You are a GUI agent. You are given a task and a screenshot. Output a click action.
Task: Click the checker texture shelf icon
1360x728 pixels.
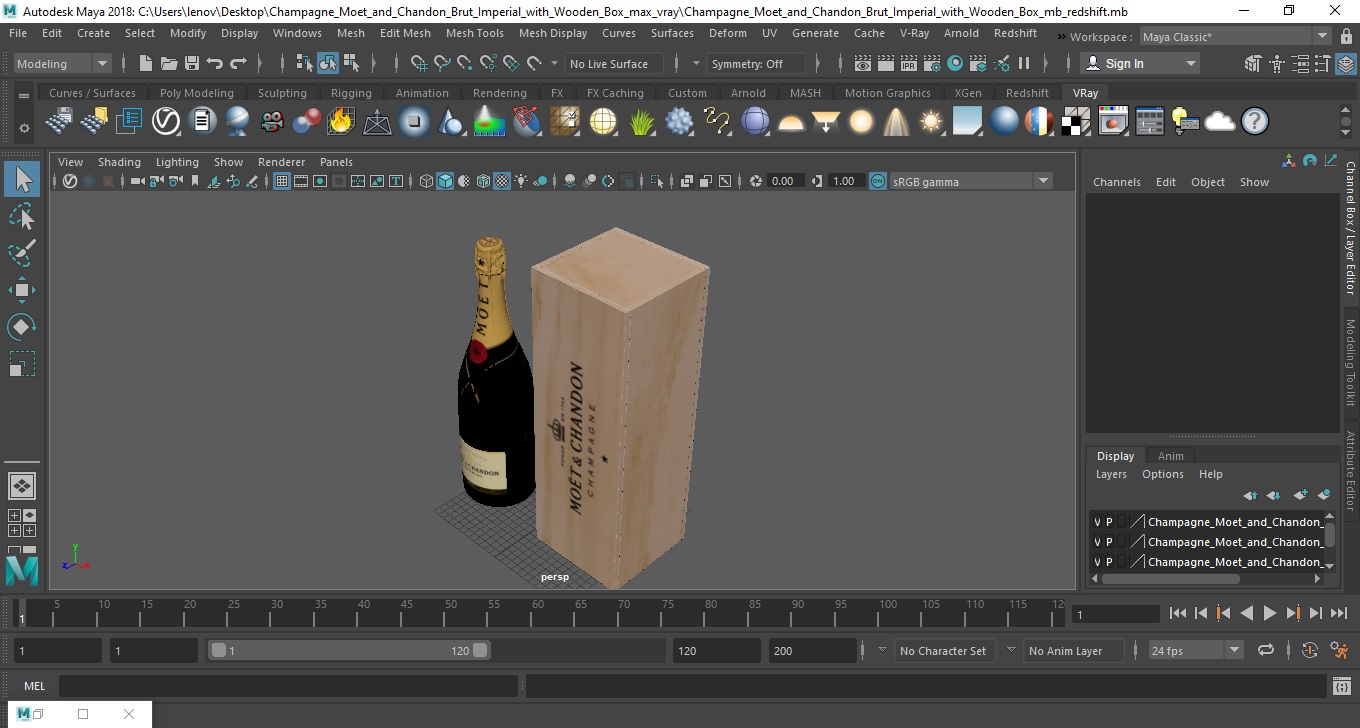click(1076, 122)
